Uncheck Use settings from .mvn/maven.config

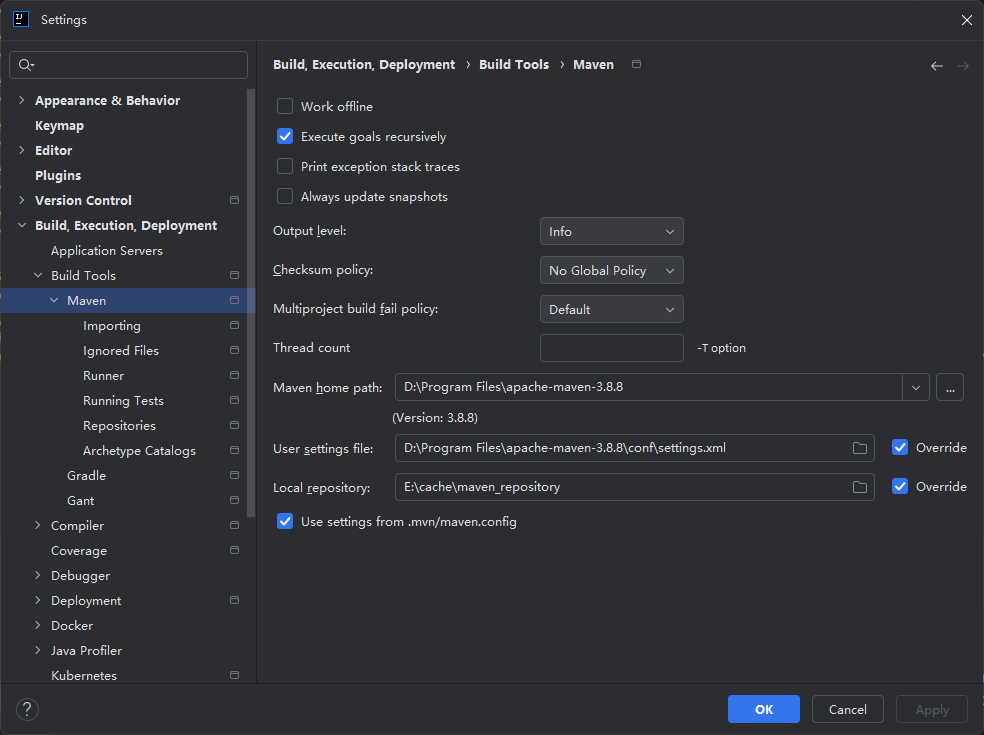pyautogui.click(x=285, y=522)
